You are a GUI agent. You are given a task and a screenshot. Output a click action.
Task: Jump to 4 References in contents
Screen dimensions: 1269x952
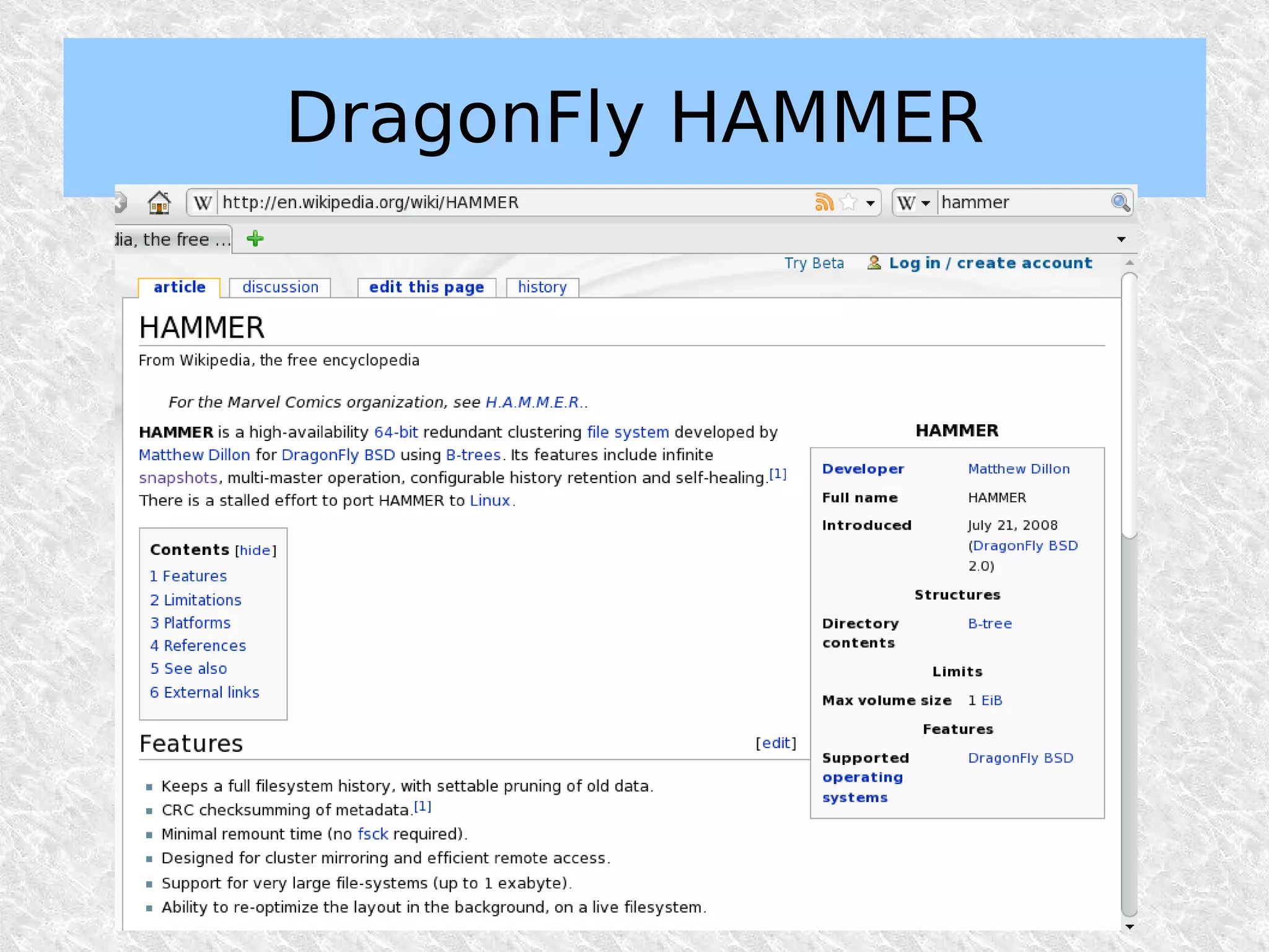pyautogui.click(x=198, y=646)
